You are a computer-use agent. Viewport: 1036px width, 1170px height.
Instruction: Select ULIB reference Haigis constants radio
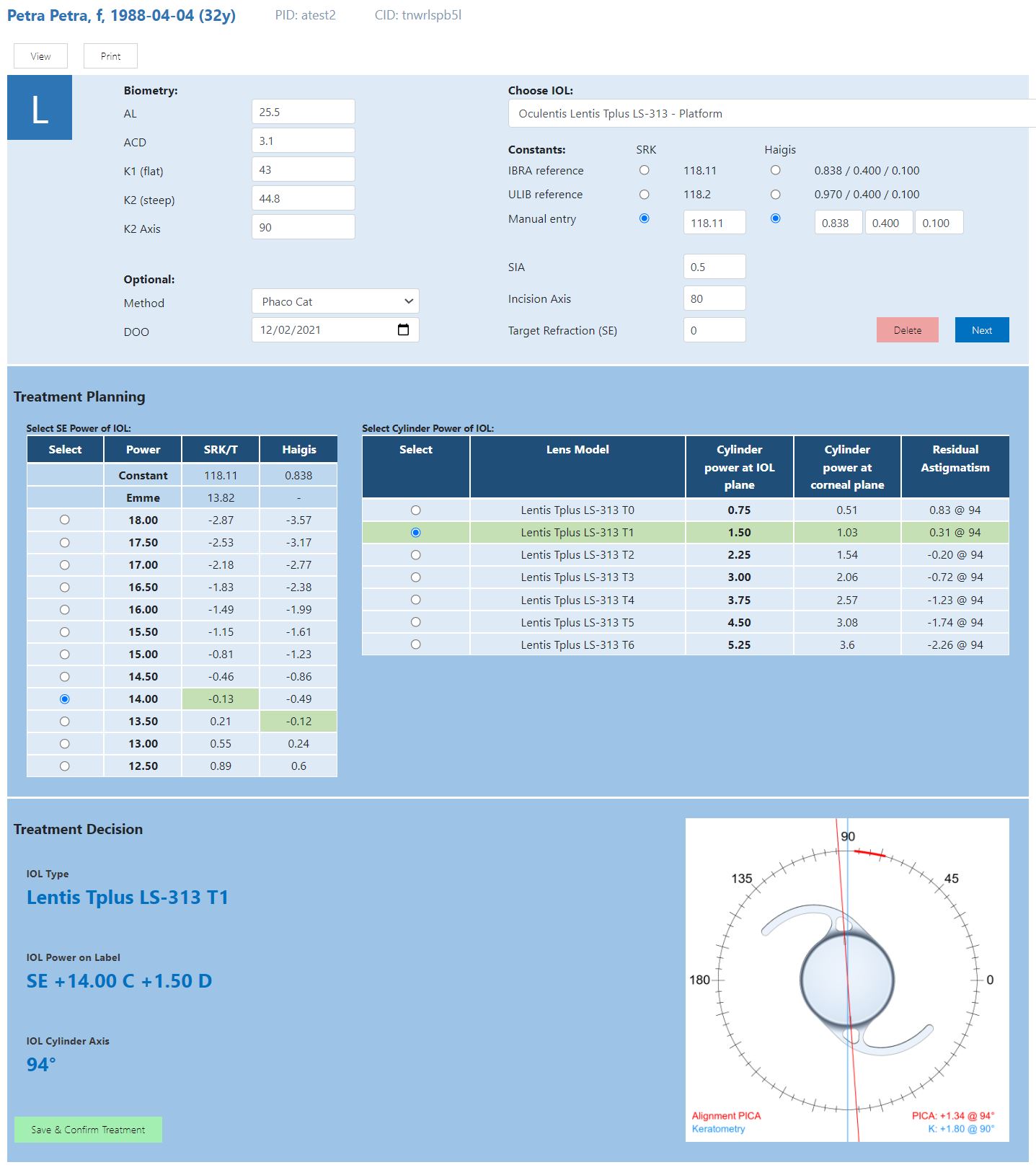[x=775, y=194]
